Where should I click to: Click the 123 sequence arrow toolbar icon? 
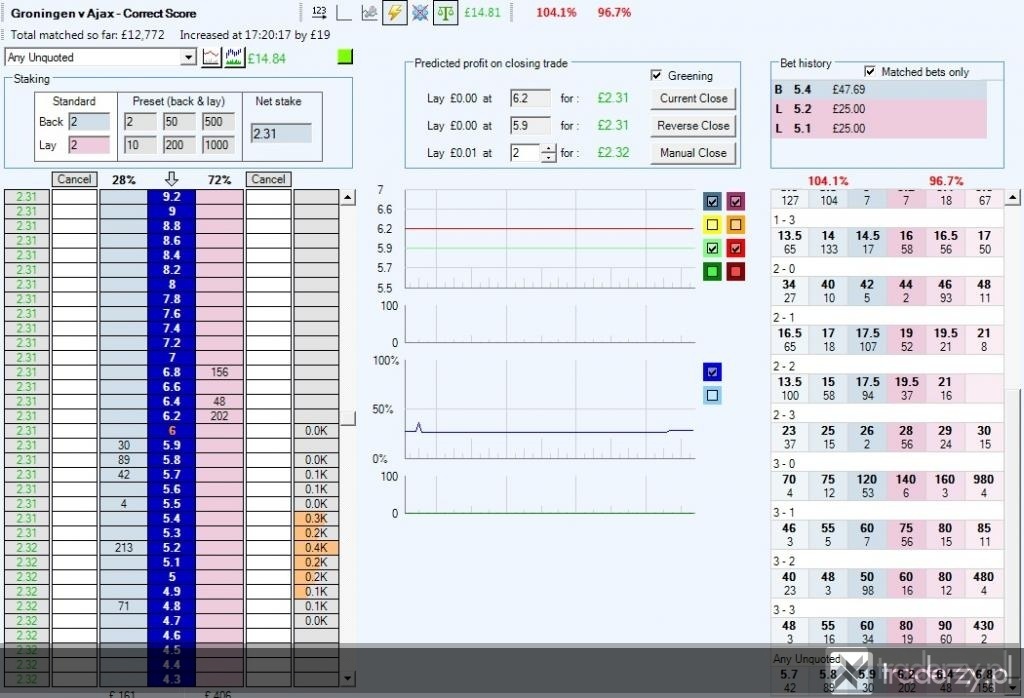(319, 12)
